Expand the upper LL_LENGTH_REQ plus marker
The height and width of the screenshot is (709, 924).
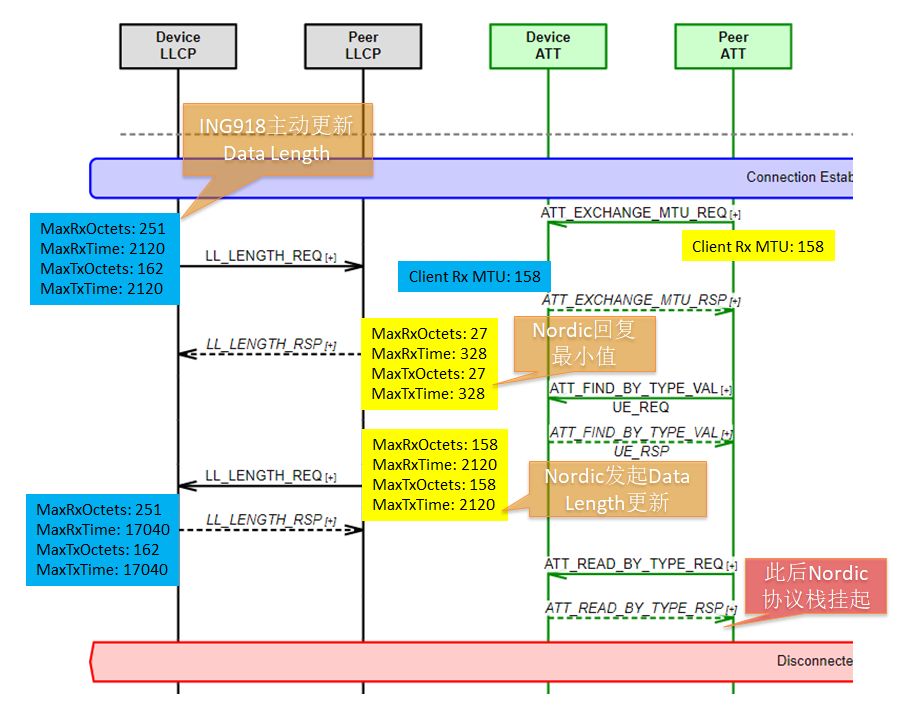tap(330, 258)
